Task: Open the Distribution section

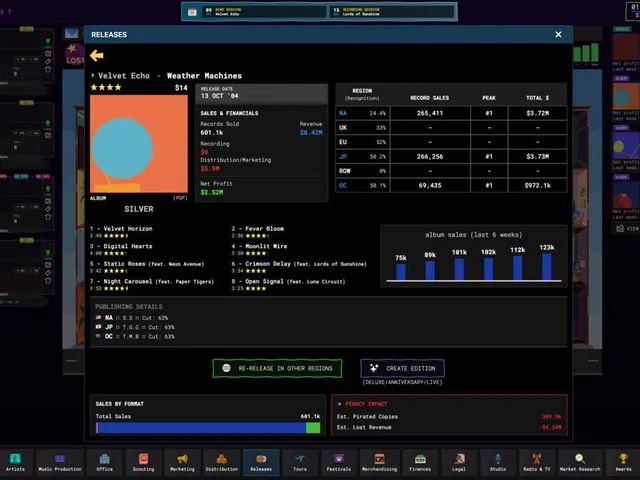Action: (x=222, y=462)
